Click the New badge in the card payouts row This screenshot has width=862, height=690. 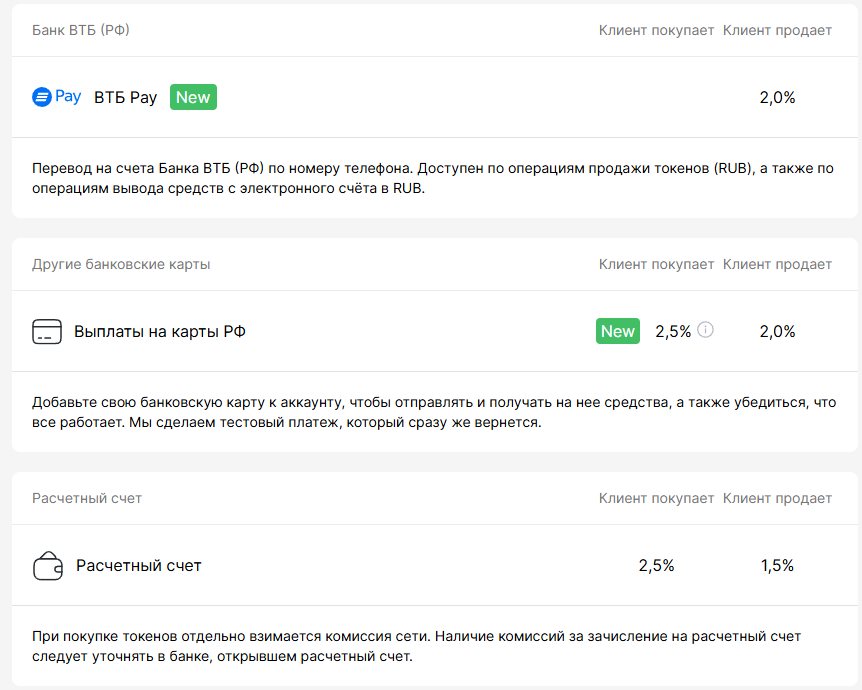click(618, 331)
